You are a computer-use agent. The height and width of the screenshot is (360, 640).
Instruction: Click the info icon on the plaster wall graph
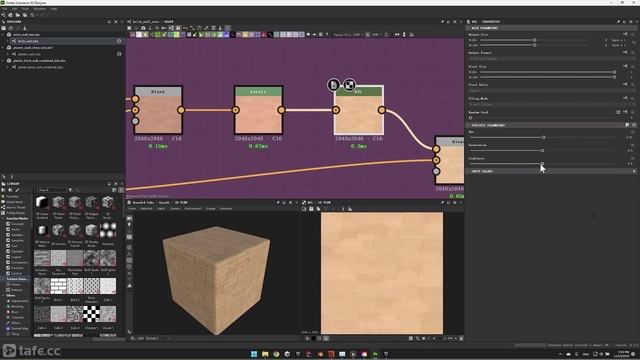click(119, 54)
